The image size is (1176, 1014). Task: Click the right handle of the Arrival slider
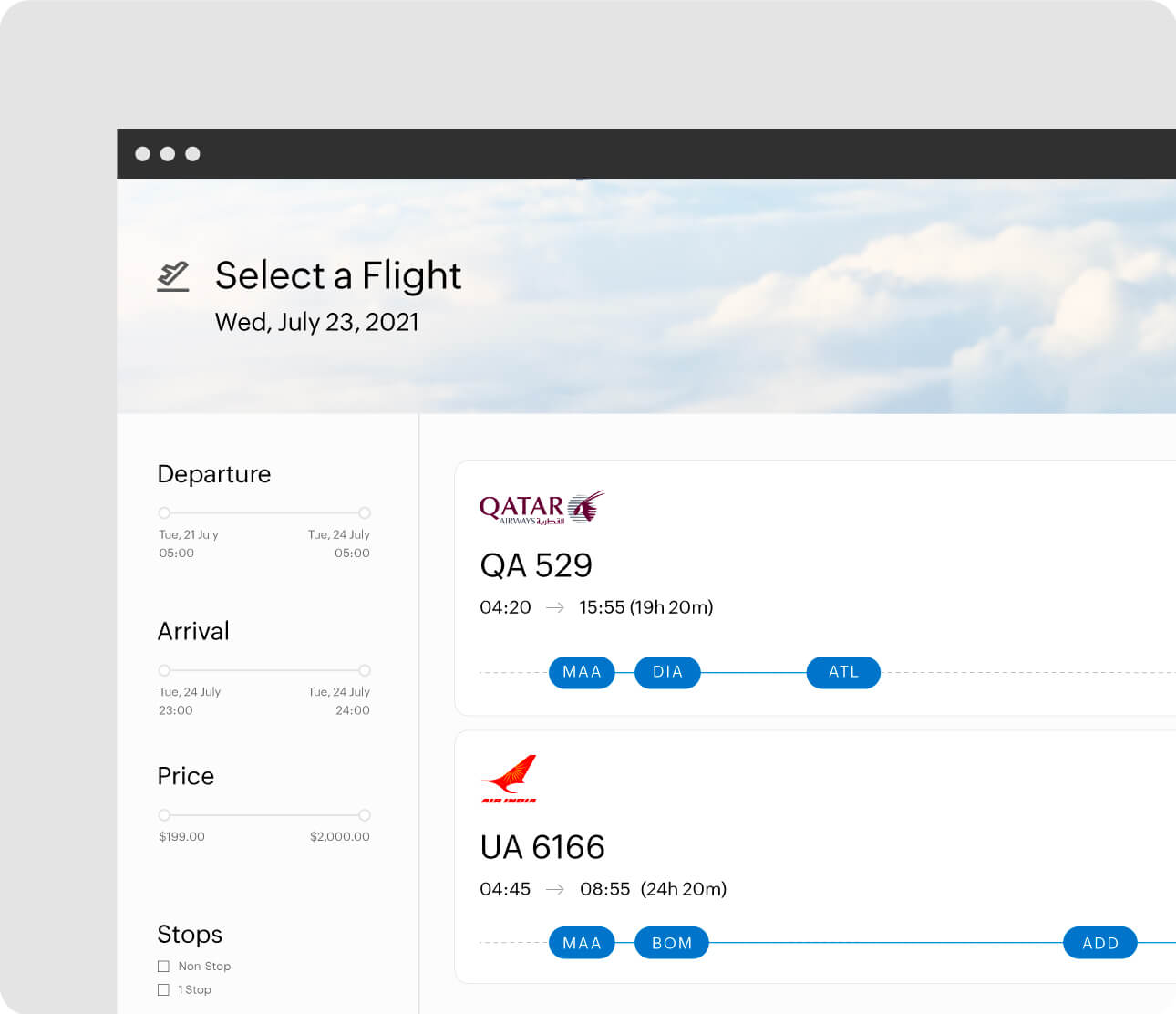point(365,669)
